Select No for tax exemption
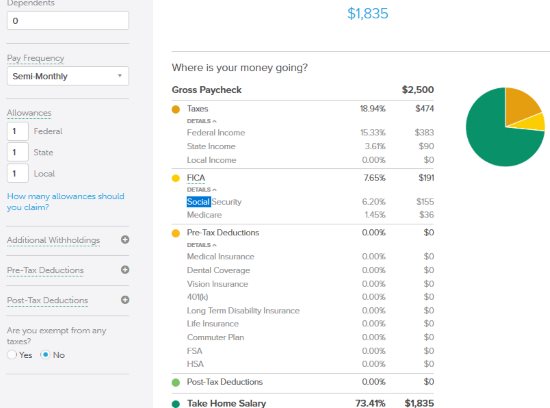The height and width of the screenshot is (408, 550). [45, 355]
